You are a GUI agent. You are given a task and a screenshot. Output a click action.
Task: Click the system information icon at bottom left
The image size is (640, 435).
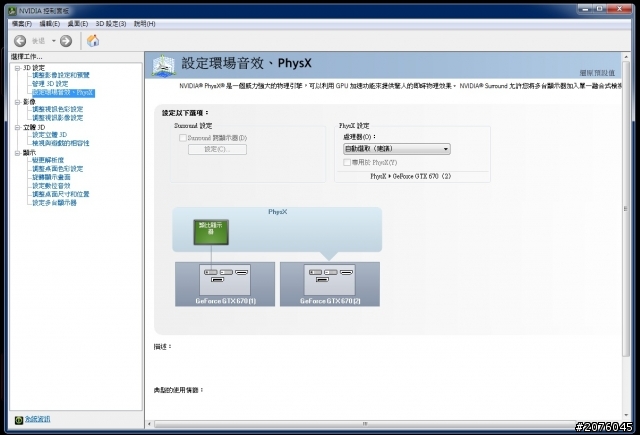click(x=19, y=420)
